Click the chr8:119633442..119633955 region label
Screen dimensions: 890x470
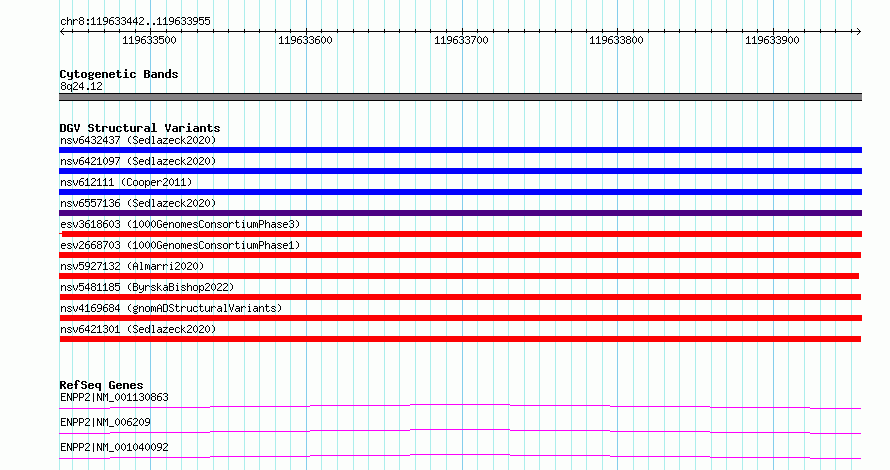tap(135, 22)
